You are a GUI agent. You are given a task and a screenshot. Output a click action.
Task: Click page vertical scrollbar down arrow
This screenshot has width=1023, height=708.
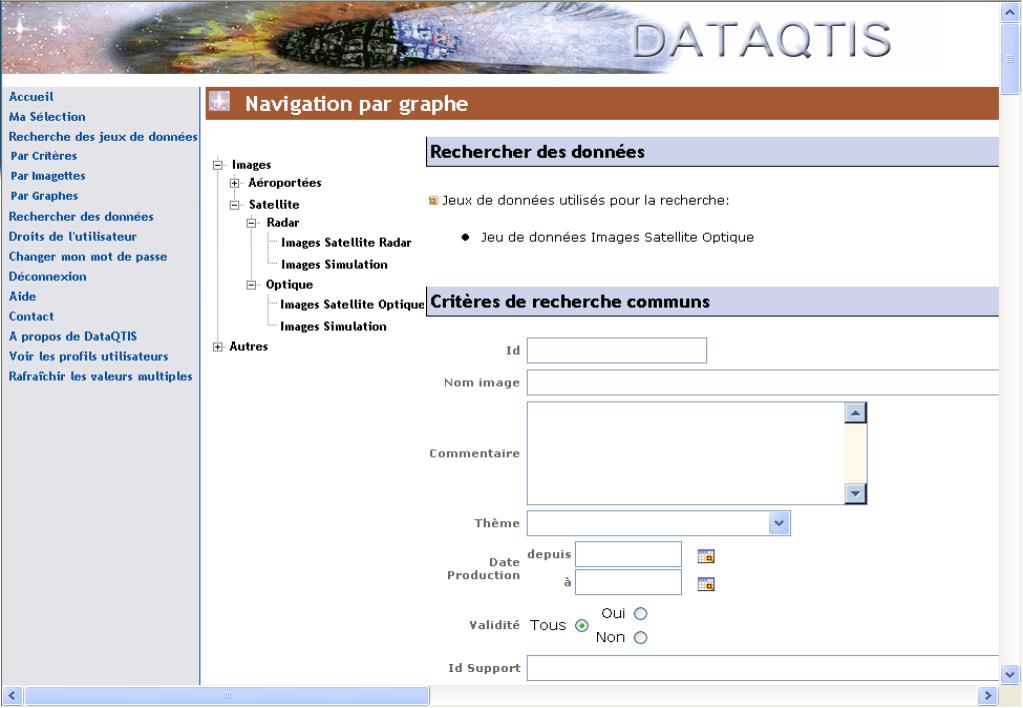1010,675
